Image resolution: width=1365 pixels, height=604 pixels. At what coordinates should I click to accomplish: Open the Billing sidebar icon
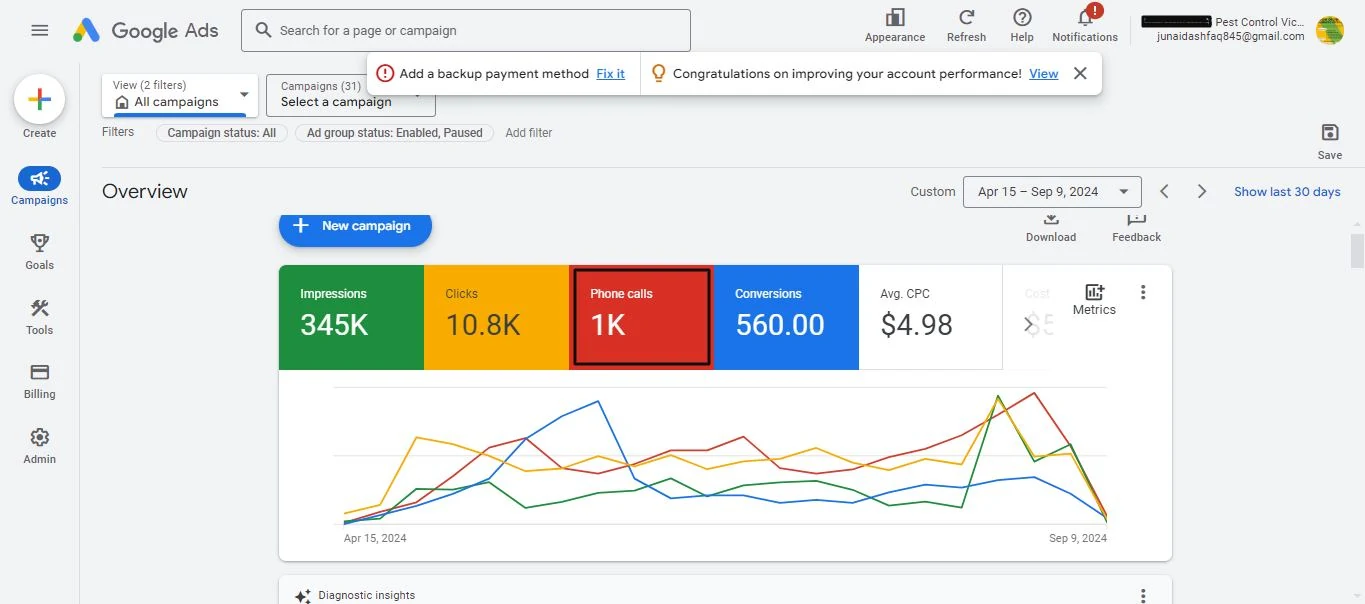point(40,372)
